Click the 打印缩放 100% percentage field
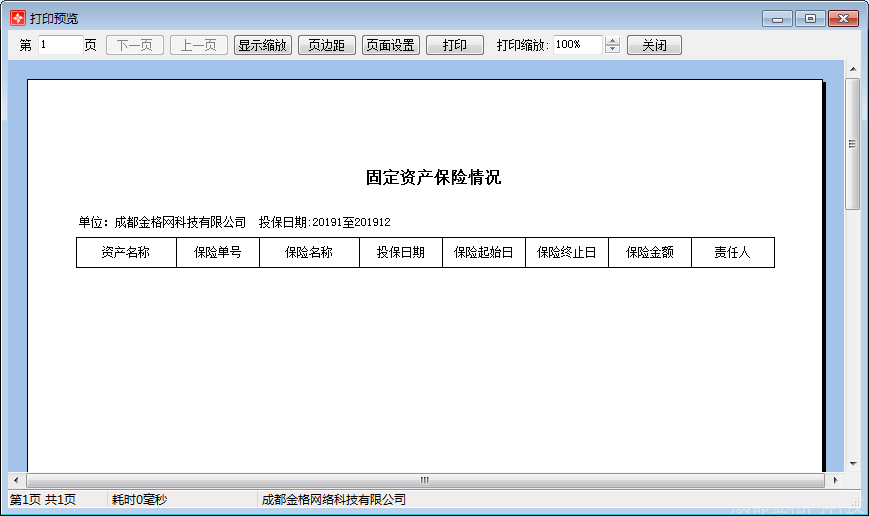Image resolution: width=869 pixels, height=516 pixels. (577, 45)
